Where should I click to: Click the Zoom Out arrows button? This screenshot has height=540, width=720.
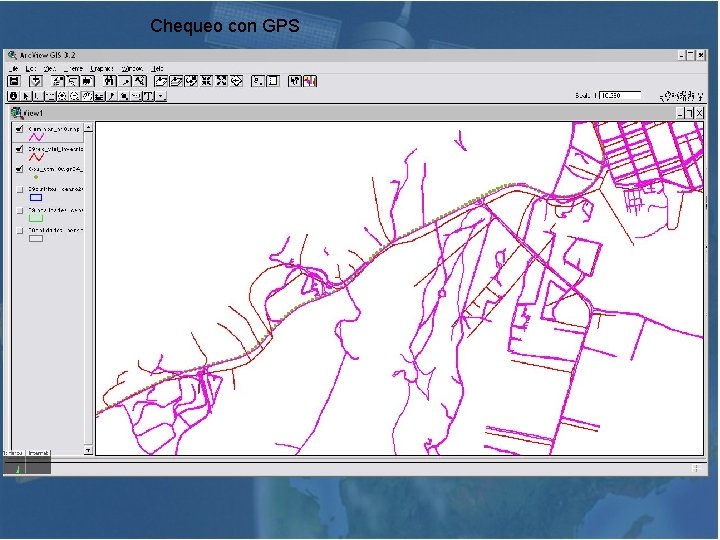[x=221, y=81]
